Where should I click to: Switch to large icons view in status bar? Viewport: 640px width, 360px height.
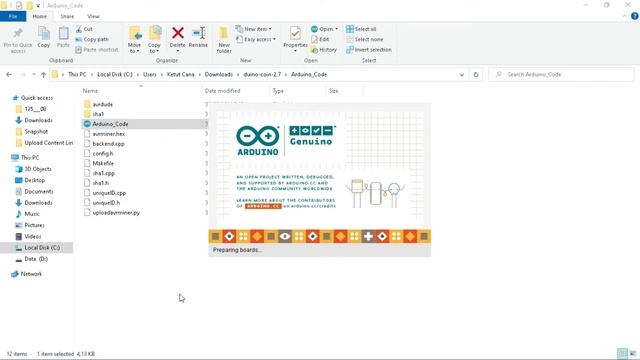coord(633,353)
